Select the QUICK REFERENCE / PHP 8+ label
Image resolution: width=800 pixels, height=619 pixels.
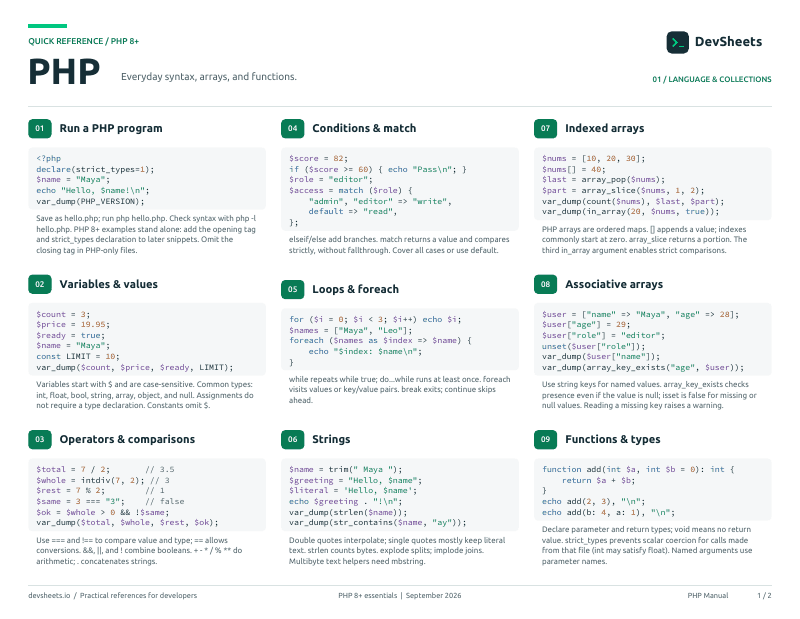(84, 41)
